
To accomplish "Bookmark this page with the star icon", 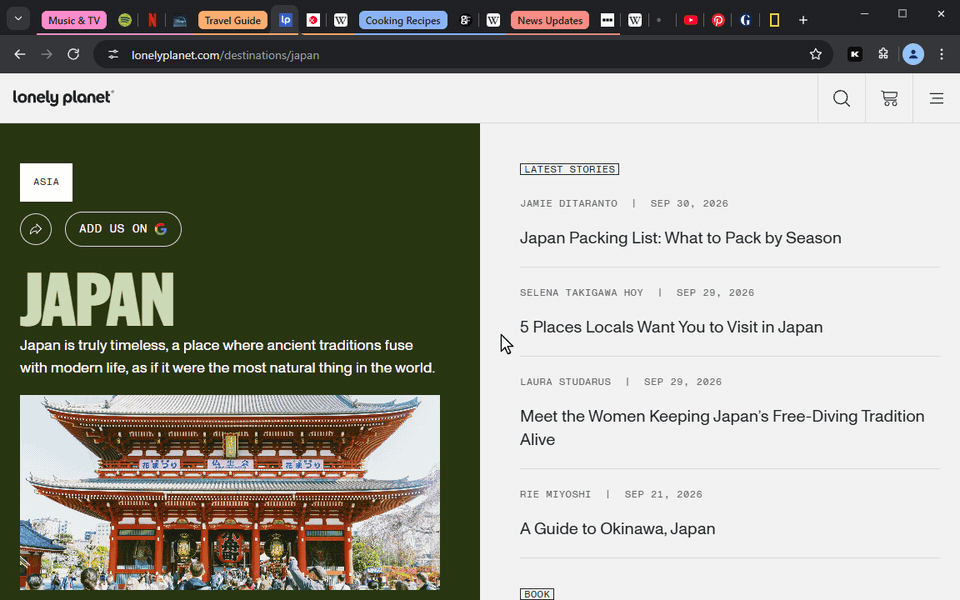I will [816, 54].
